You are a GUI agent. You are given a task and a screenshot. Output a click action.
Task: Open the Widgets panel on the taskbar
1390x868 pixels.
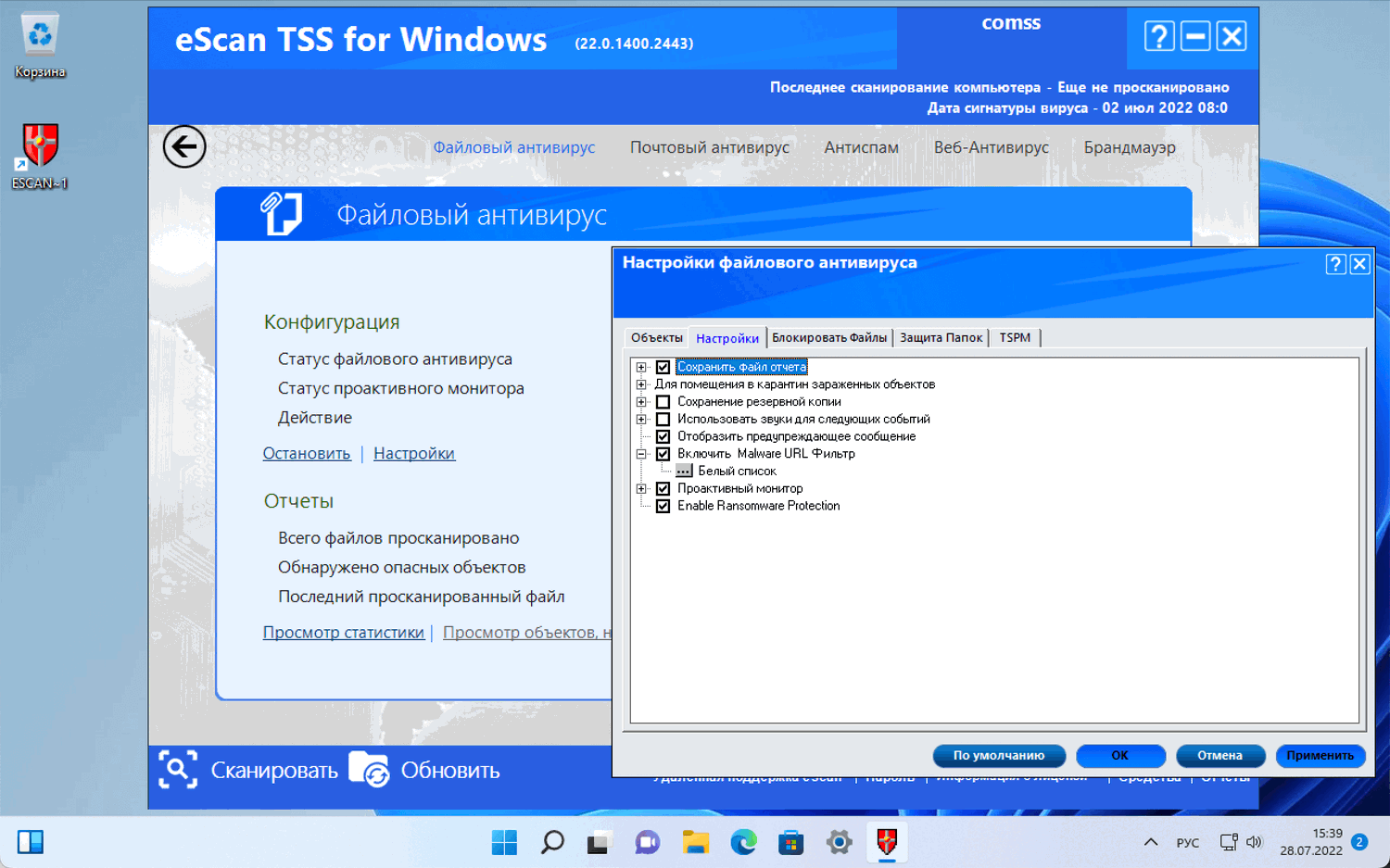tap(31, 842)
